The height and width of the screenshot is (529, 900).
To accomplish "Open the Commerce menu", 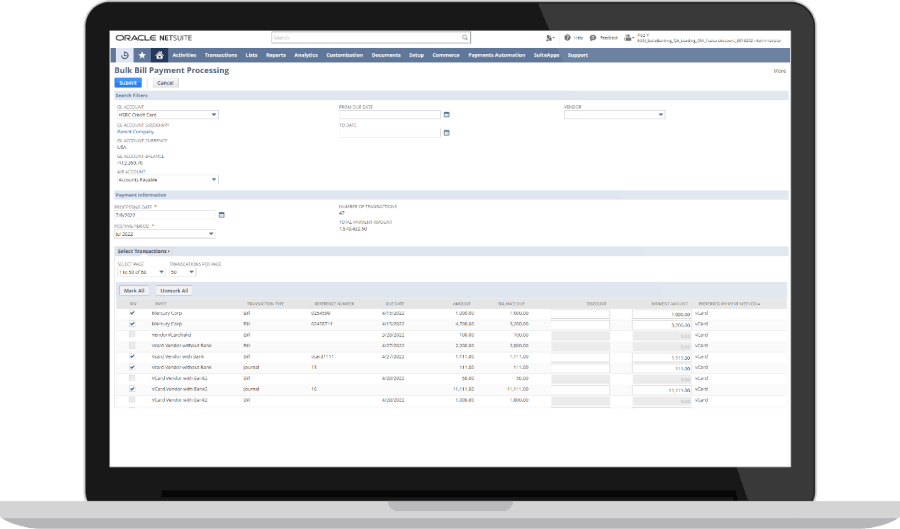I will (446, 55).
